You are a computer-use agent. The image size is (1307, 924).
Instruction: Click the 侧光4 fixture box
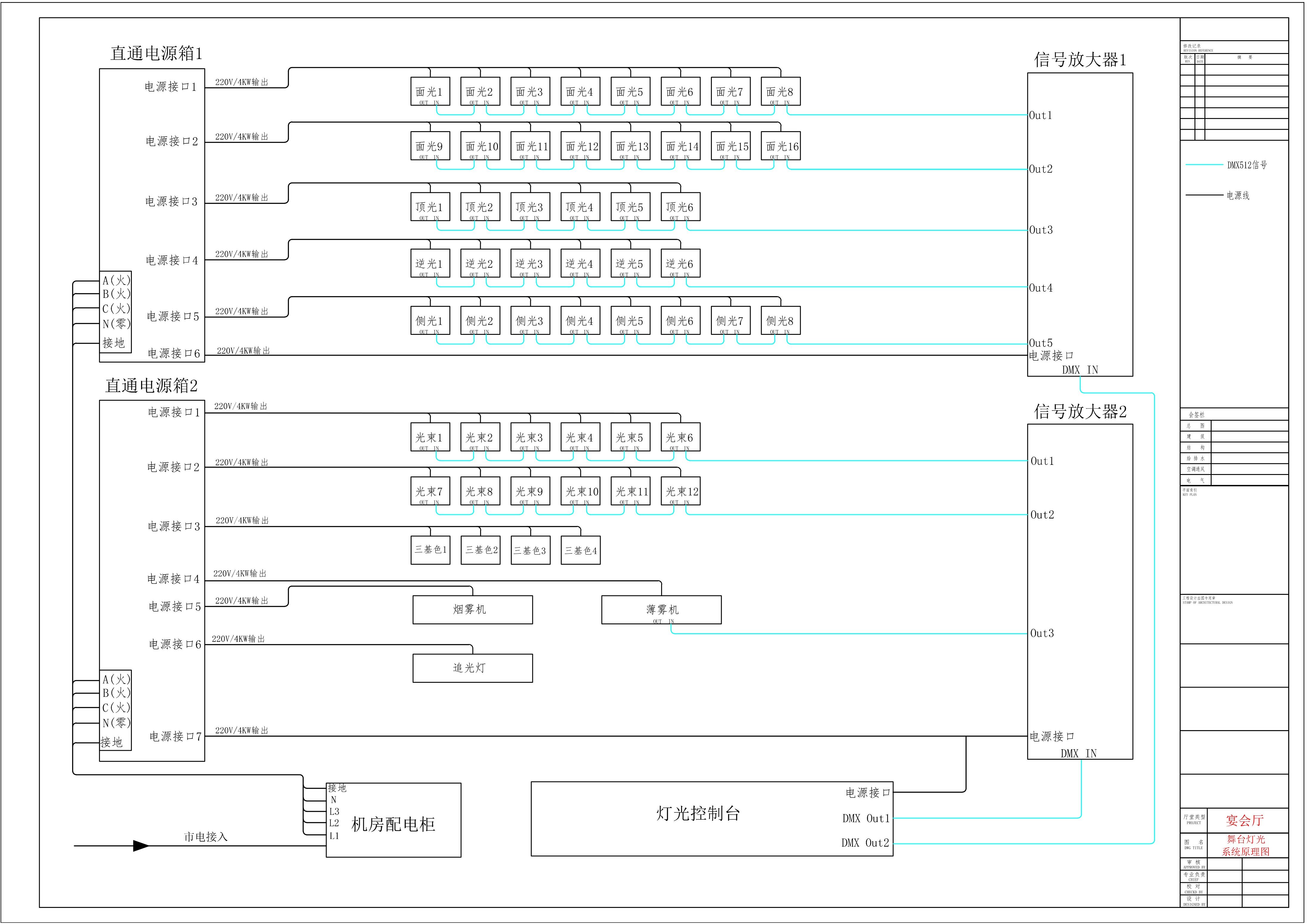581,321
